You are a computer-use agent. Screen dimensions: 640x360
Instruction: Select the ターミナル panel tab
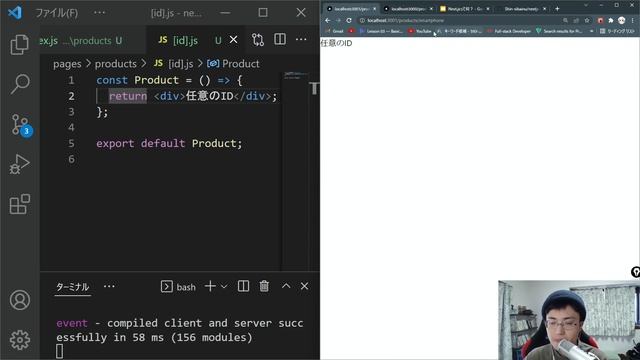click(72, 287)
